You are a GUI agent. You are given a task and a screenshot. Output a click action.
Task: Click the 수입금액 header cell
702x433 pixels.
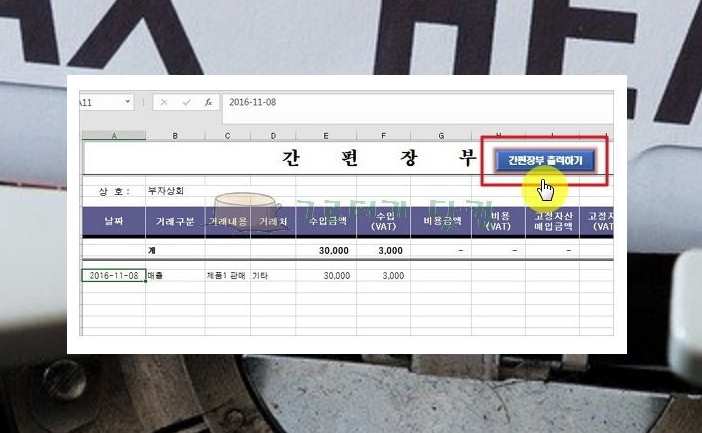click(x=326, y=221)
